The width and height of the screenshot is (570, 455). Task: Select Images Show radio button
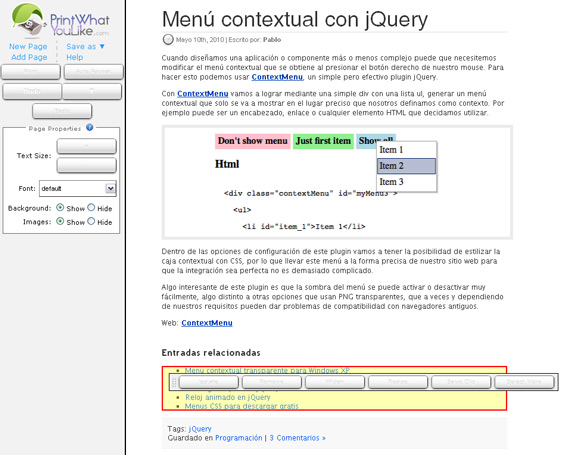[60, 221]
